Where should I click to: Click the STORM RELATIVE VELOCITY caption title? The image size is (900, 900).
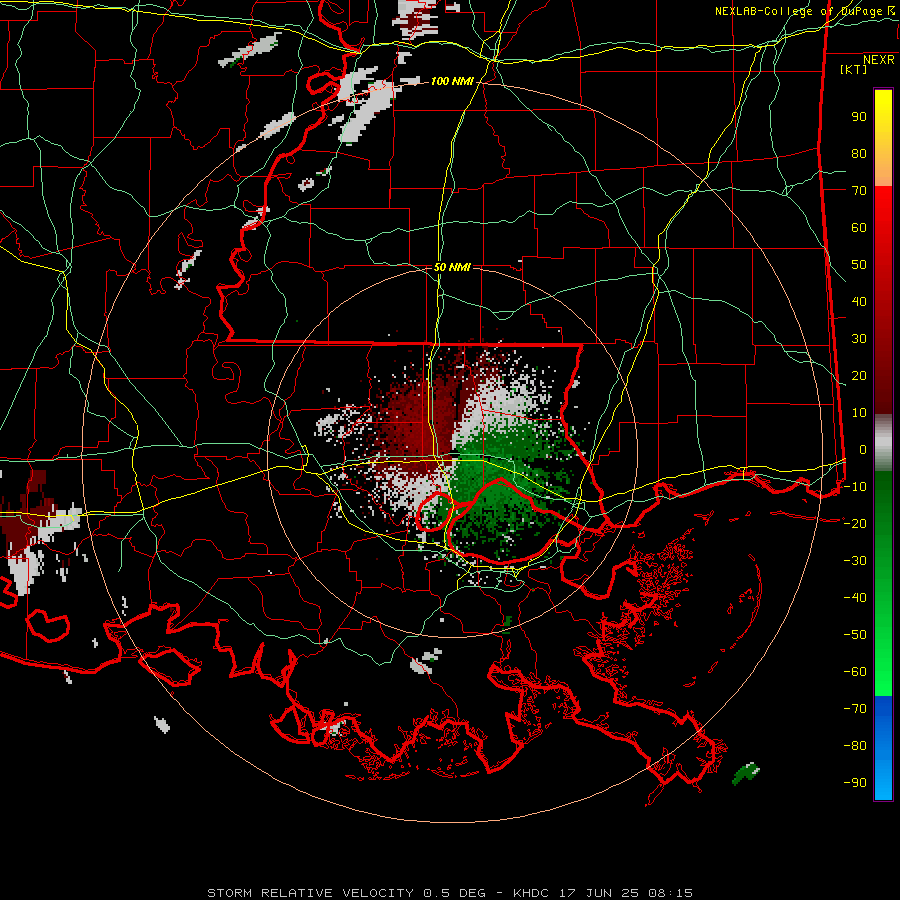click(310, 893)
